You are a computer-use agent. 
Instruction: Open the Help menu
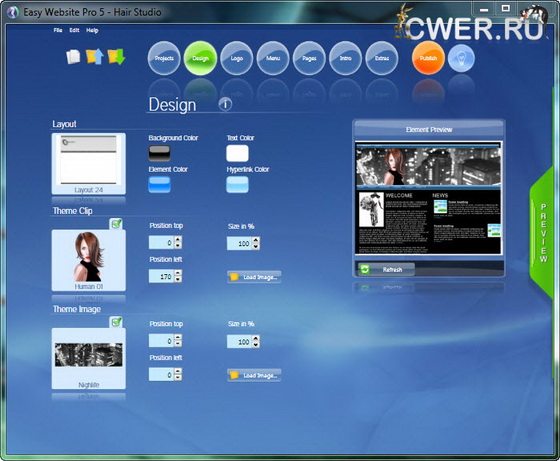click(x=92, y=30)
